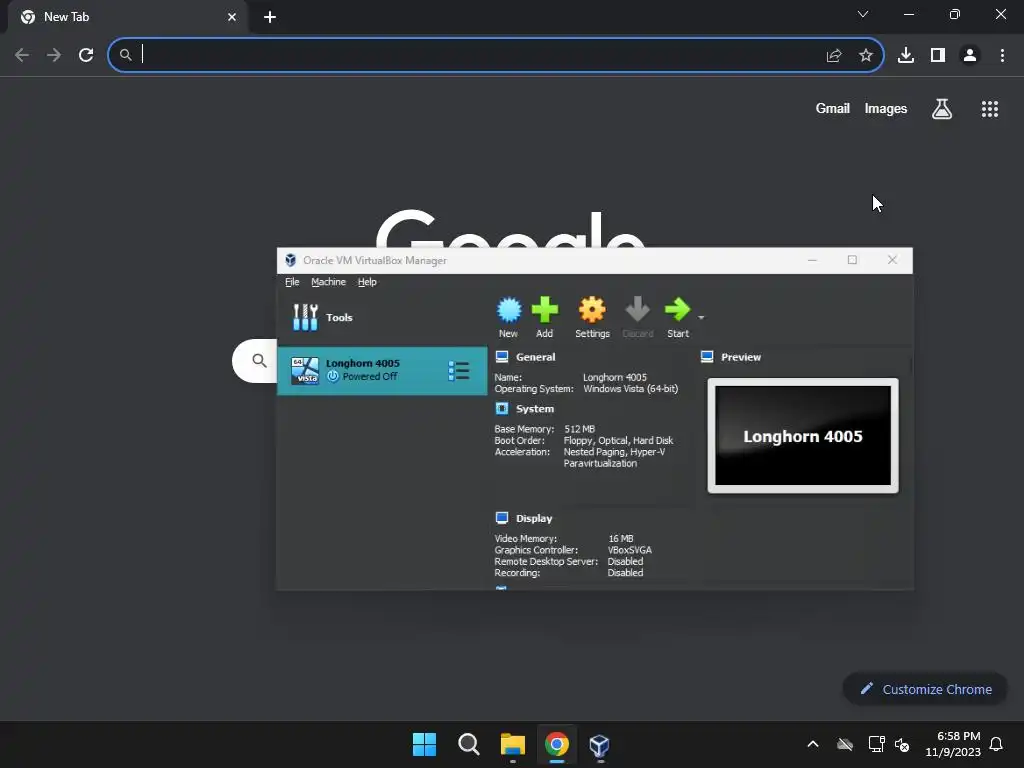Image resolution: width=1024 pixels, height=768 pixels.
Task: Click the Customize Chrome button
Action: tap(925, 689)
